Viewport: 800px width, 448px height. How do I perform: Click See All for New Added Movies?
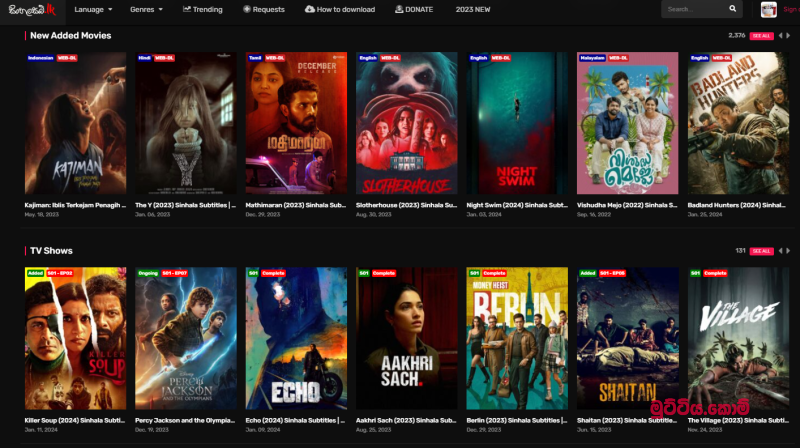(761, 35)
